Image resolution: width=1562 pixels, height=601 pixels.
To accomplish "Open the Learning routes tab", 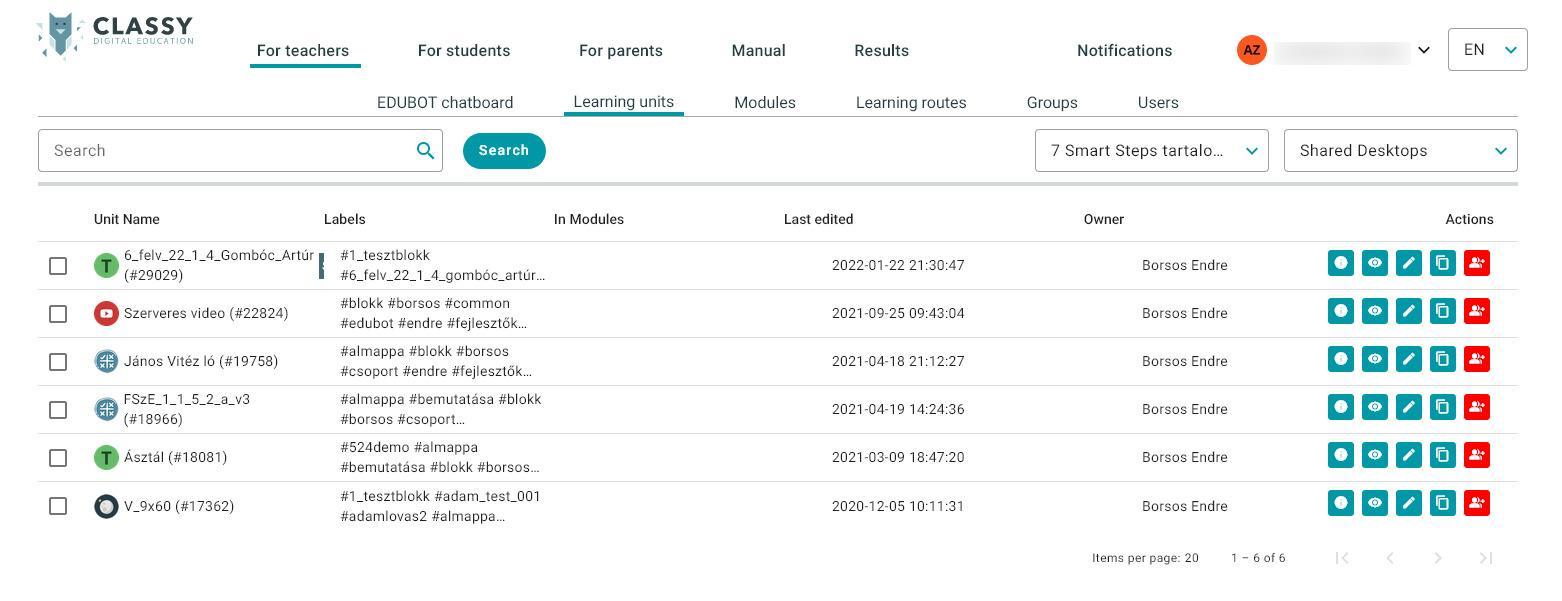I will (x=910, y=103).
